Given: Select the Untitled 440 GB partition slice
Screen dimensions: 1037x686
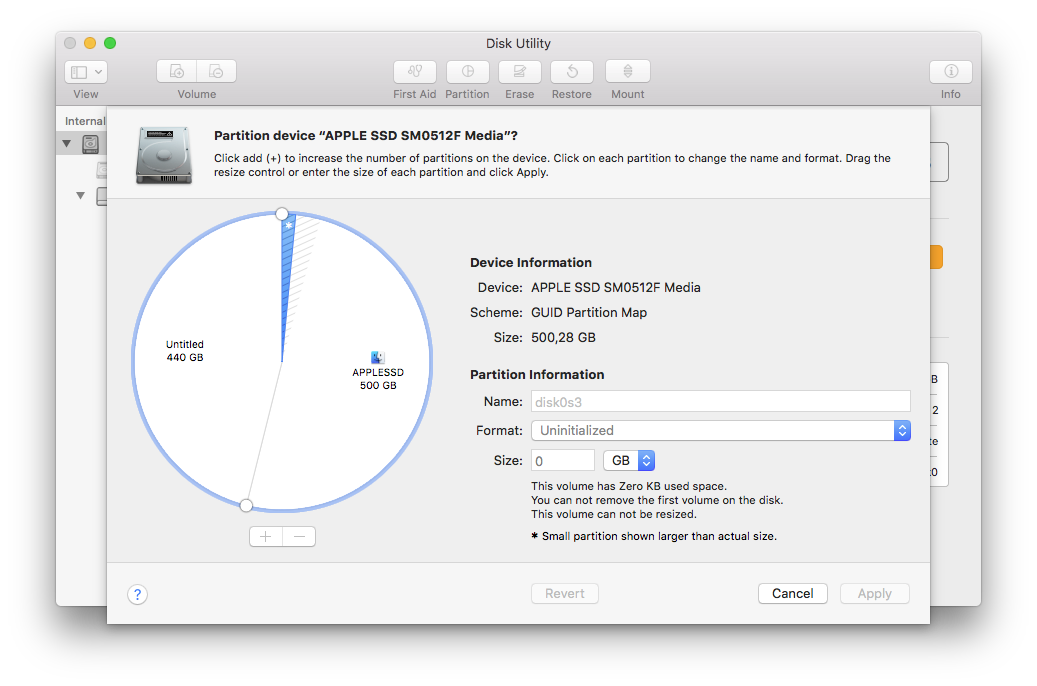Looking at the screenshot, I should pos(185,351).
